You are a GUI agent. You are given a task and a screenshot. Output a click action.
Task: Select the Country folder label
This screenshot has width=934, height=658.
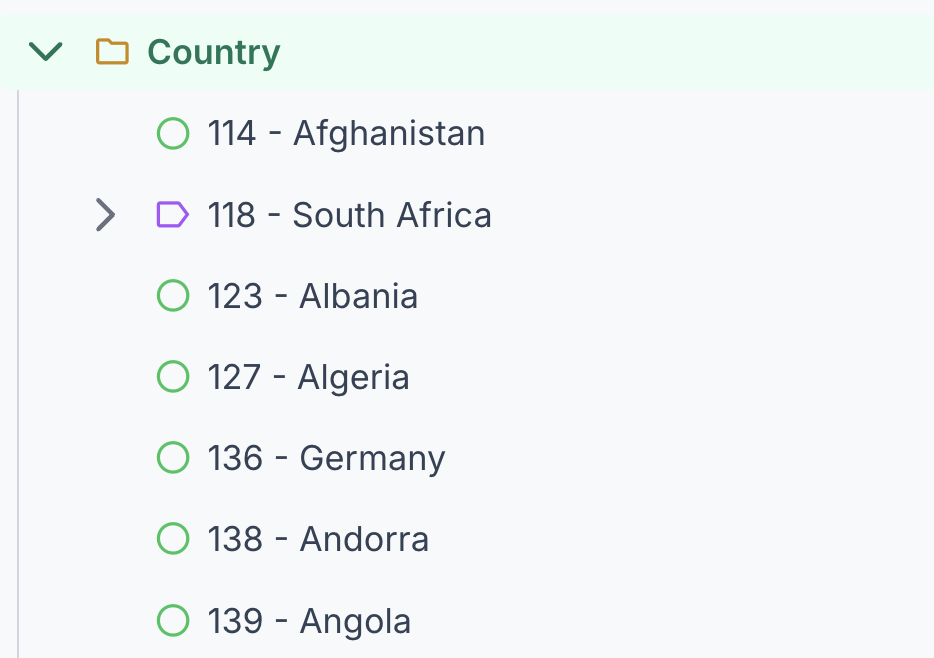(214, 52)
